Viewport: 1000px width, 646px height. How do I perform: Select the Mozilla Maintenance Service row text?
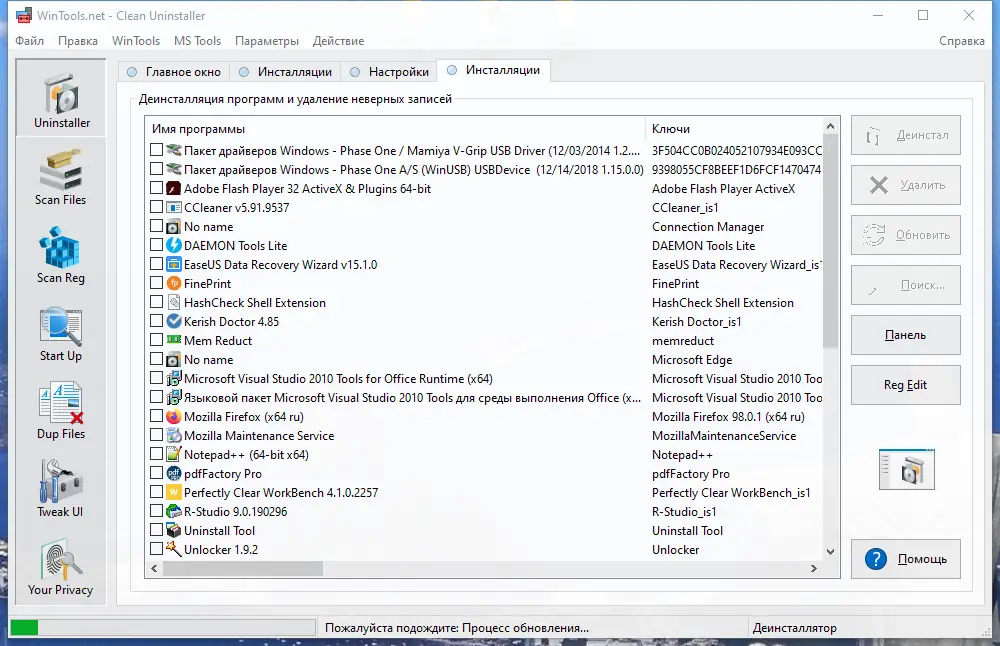click(259, 436)
